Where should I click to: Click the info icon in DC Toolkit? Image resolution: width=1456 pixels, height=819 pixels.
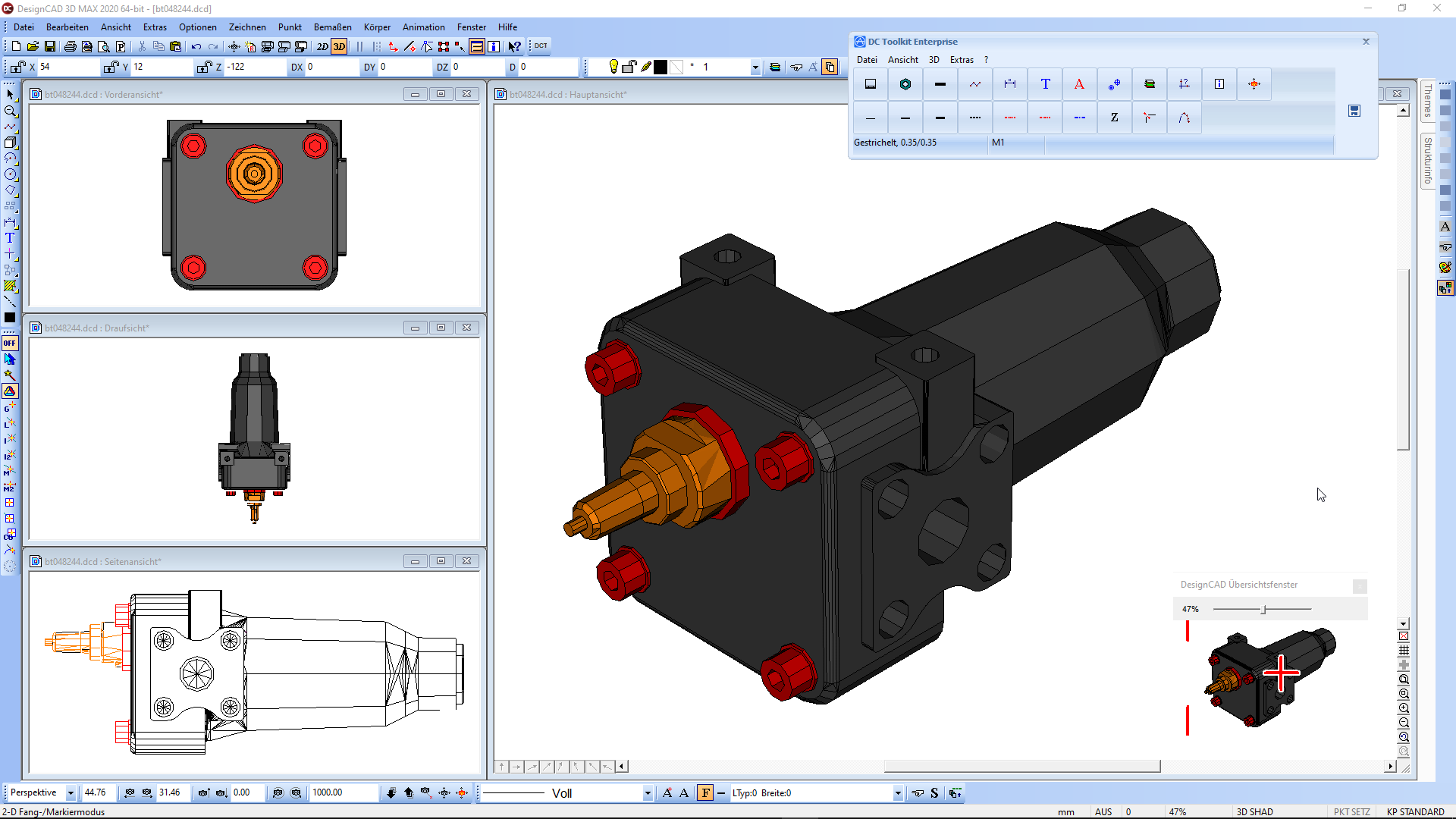[x=1219, y=84]
